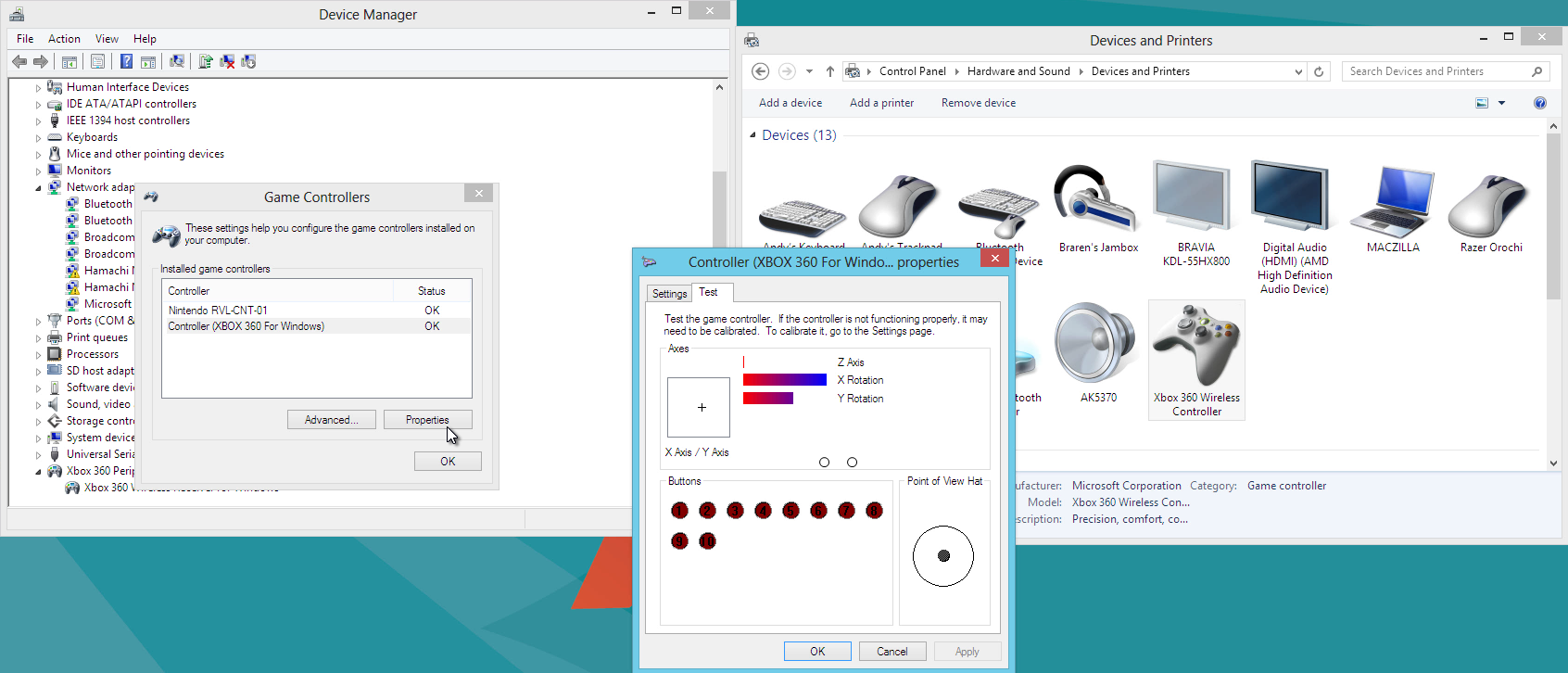This screenshot has height=673, width=1568.
Task: Expand IDE ATA/ATAPI controllers node
Action: coord(38,105)
